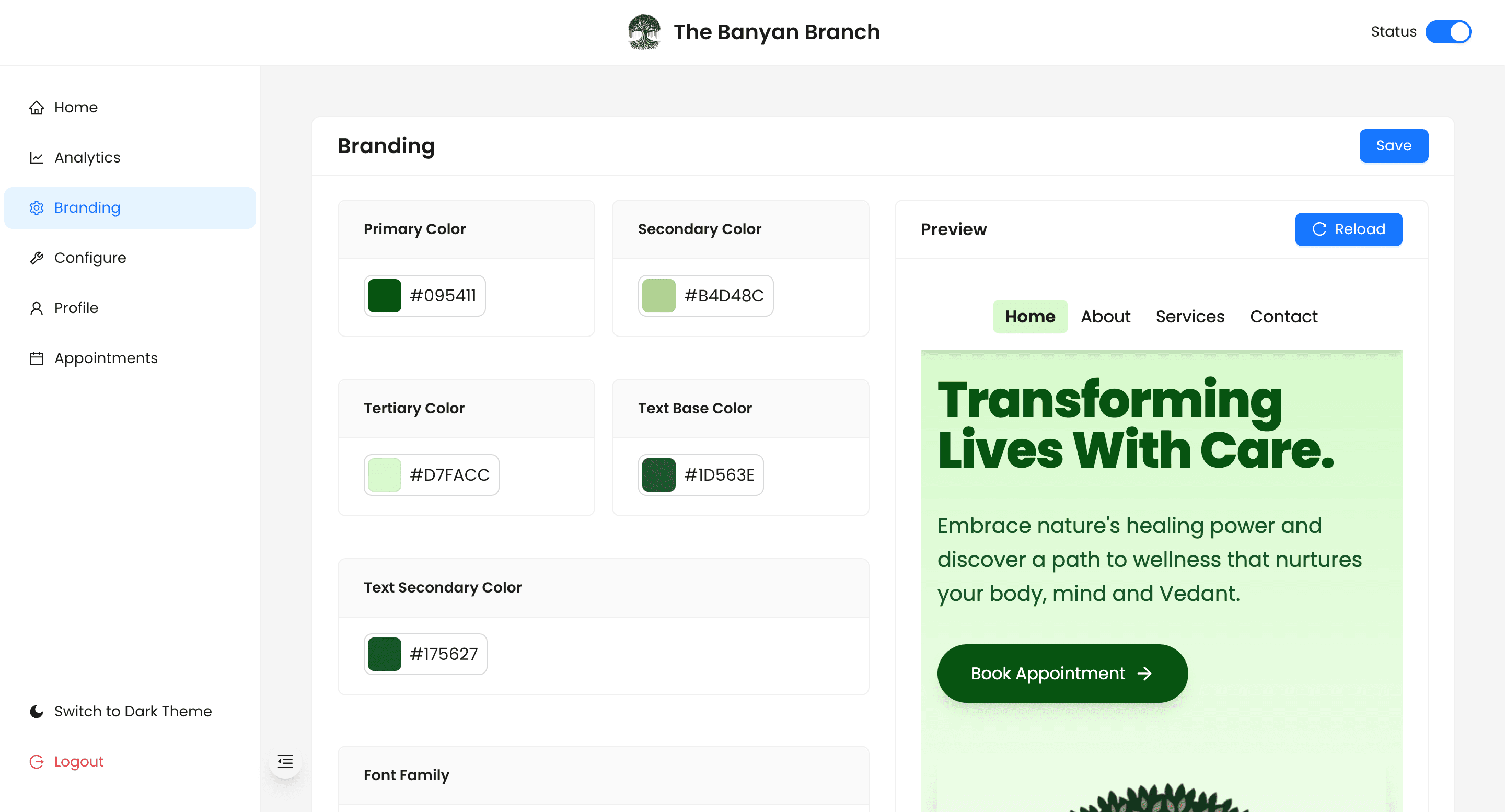The image size is (1505, 812).
Task: Open the Tertiary Color swatch
Action: click(385, 475)
